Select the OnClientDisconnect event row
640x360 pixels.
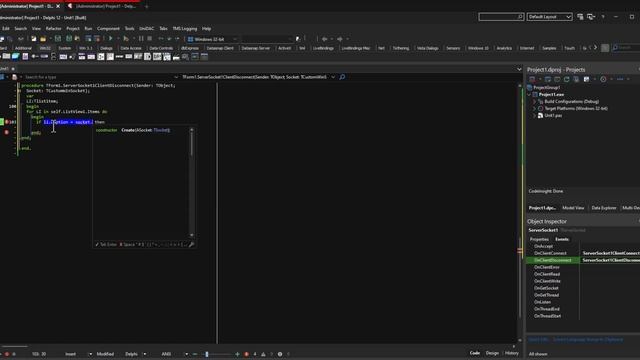coord(583,260)
